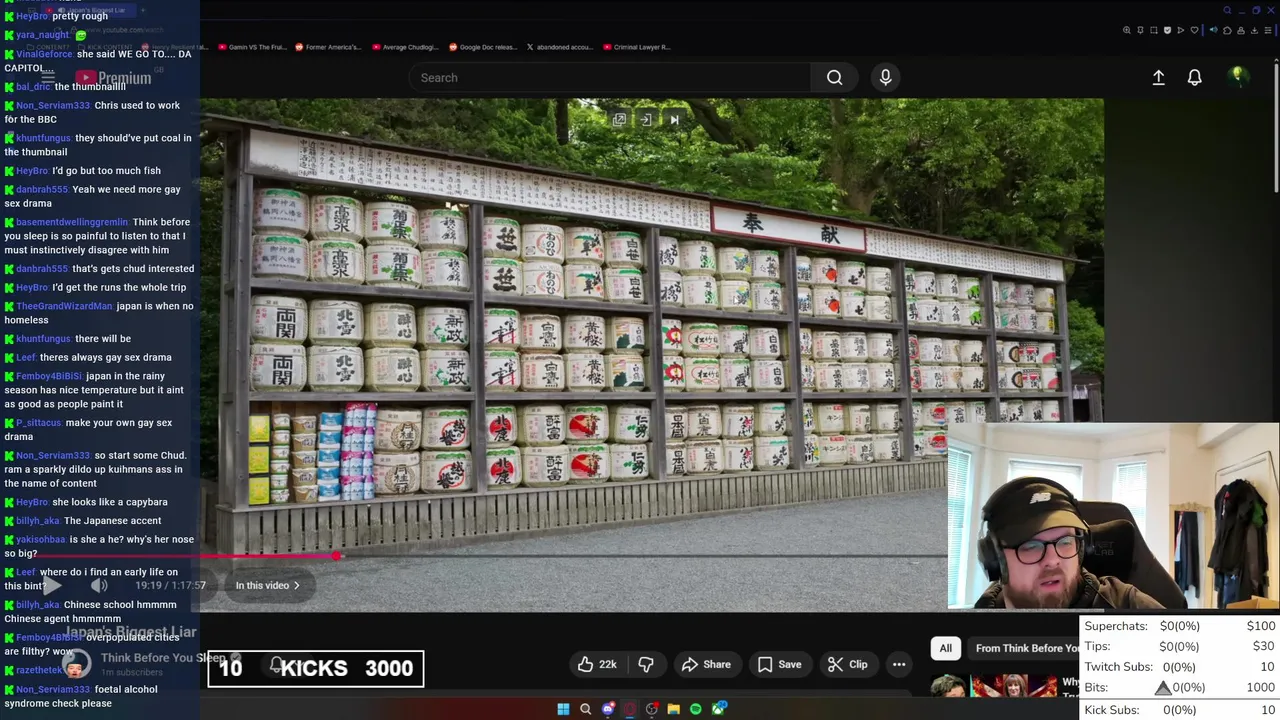Clip the video with scissors button
The width and height of the screenshot is (1280, 720).
click(x=847, y=664)
